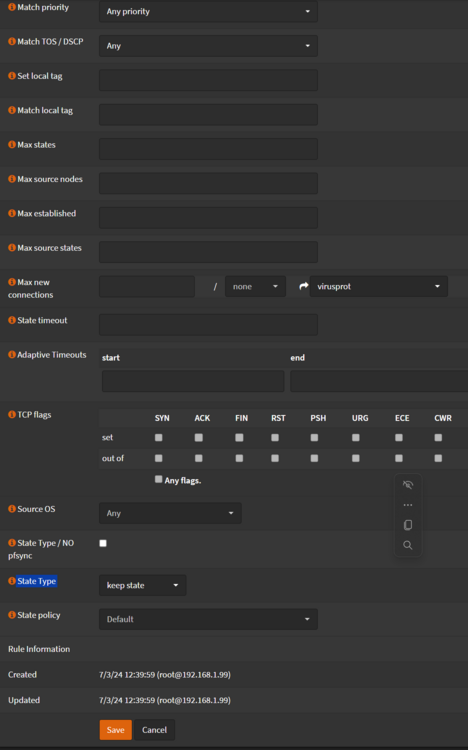Image resolution: width=468 pixels, height=750 pixels.
Task: Check the RST flag in the out of row
Action: tap(275, 458)
